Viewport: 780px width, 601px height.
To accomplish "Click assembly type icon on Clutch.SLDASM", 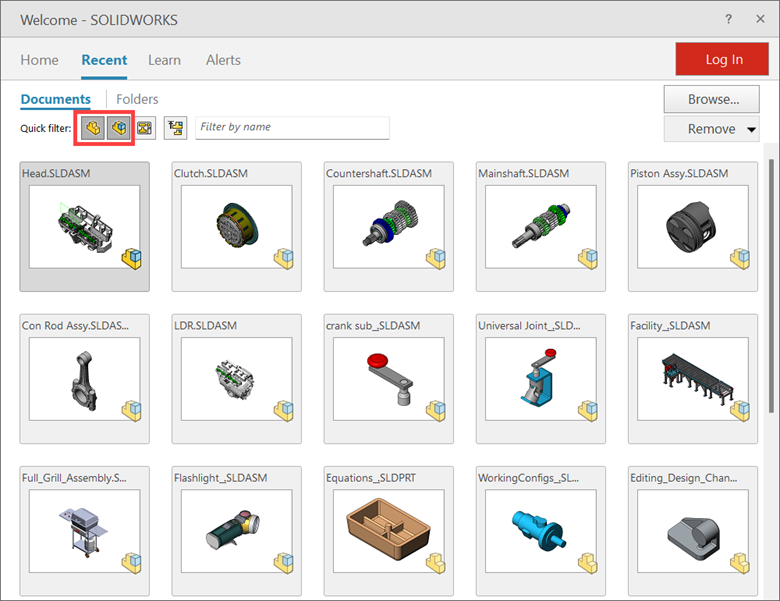I will click(x=284, y=259).
